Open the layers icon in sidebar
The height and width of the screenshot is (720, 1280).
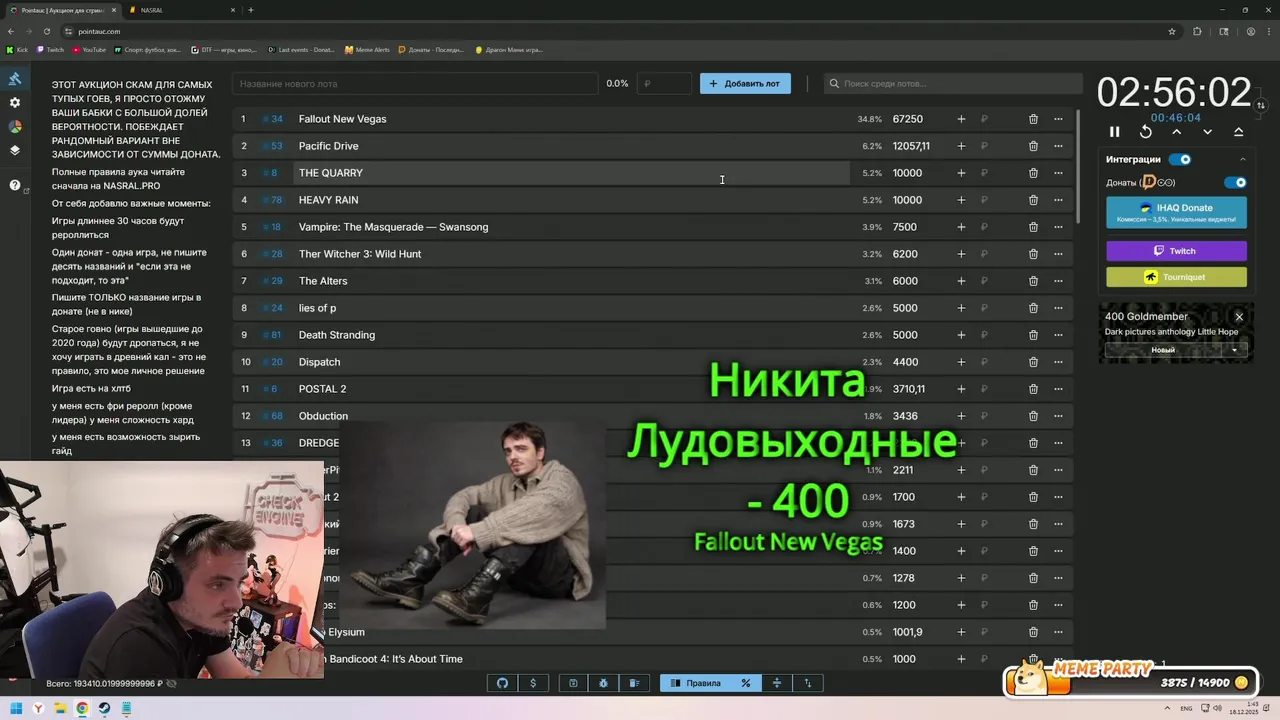[x=15, y=151]
